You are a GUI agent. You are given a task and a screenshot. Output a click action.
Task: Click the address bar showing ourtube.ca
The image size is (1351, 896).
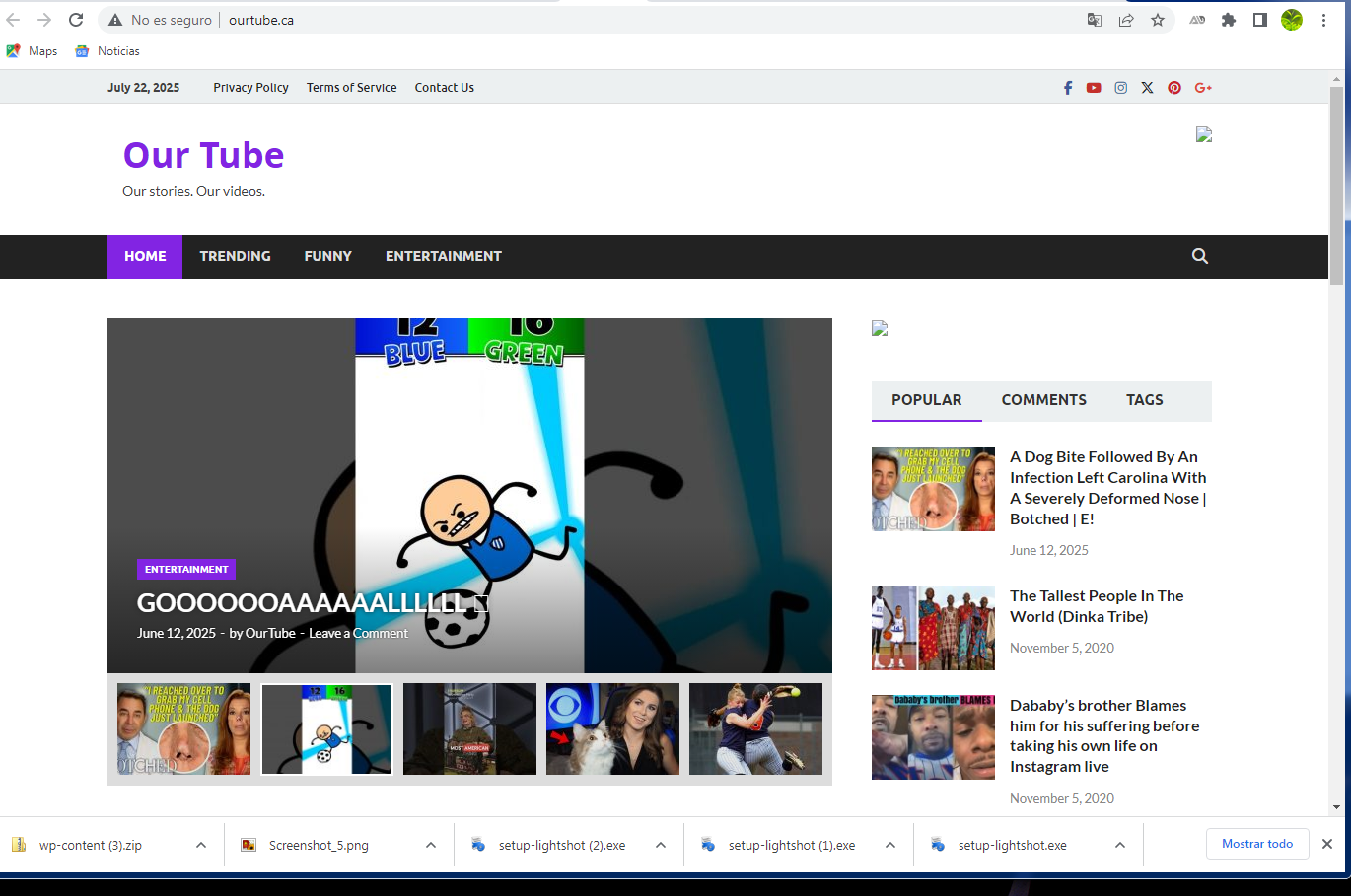592,20
